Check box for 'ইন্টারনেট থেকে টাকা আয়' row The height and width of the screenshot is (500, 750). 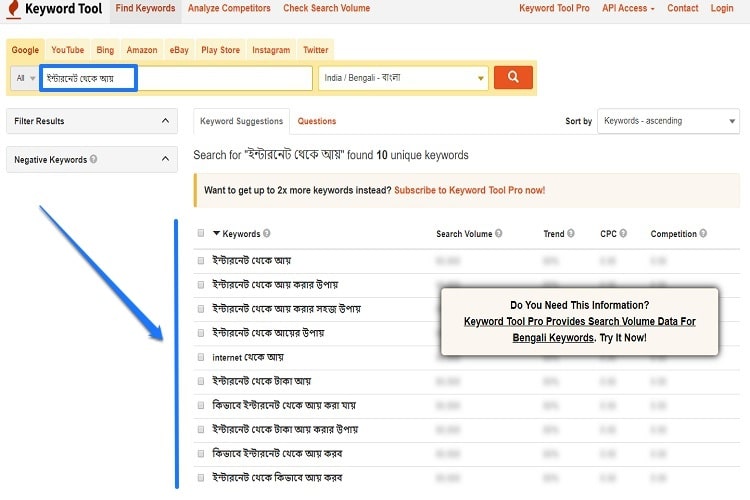click(x=201, y=381)
